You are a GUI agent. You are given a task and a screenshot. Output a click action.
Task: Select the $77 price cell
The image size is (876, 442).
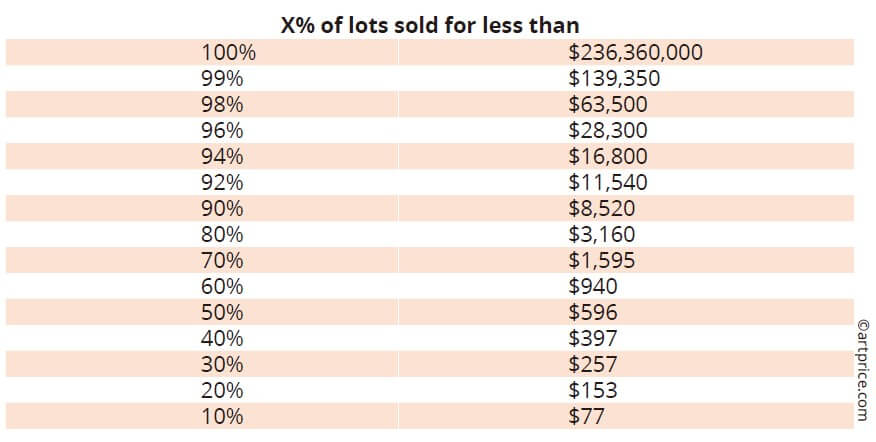pyautogui.click(x=587, y=416)
